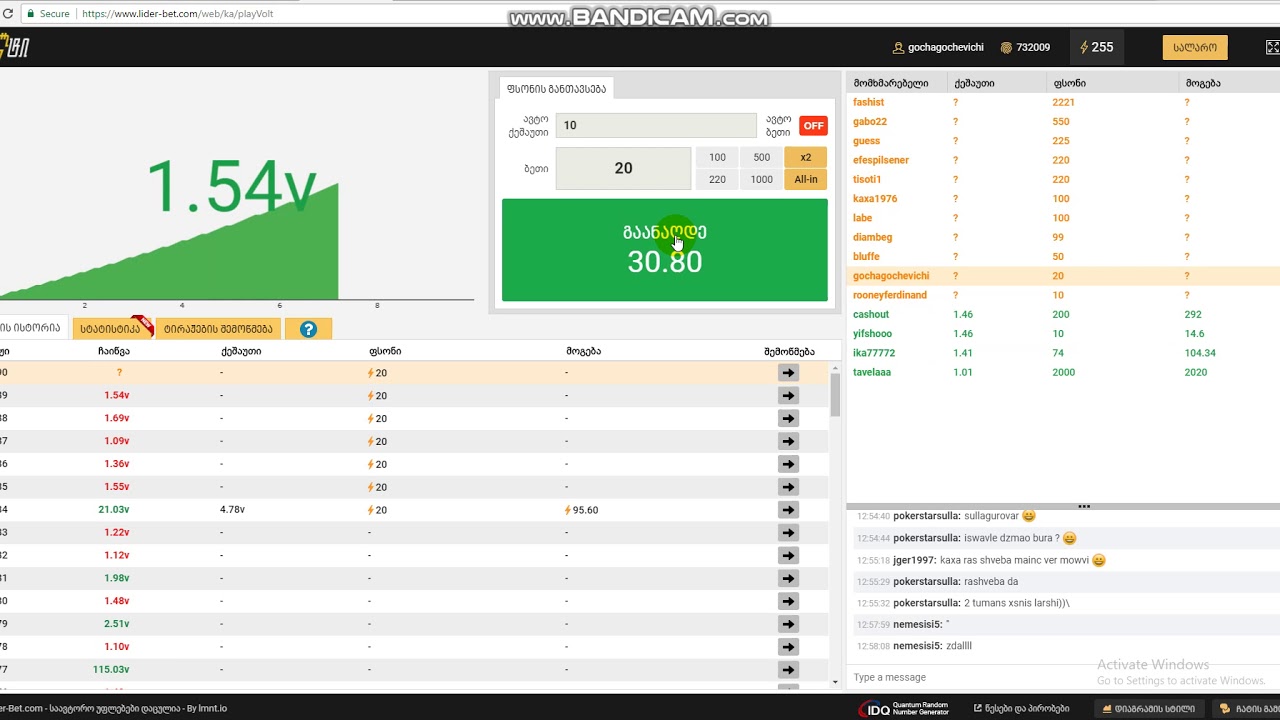Select the 1000 quick bet amount
1280x720 pixels.
761,179
